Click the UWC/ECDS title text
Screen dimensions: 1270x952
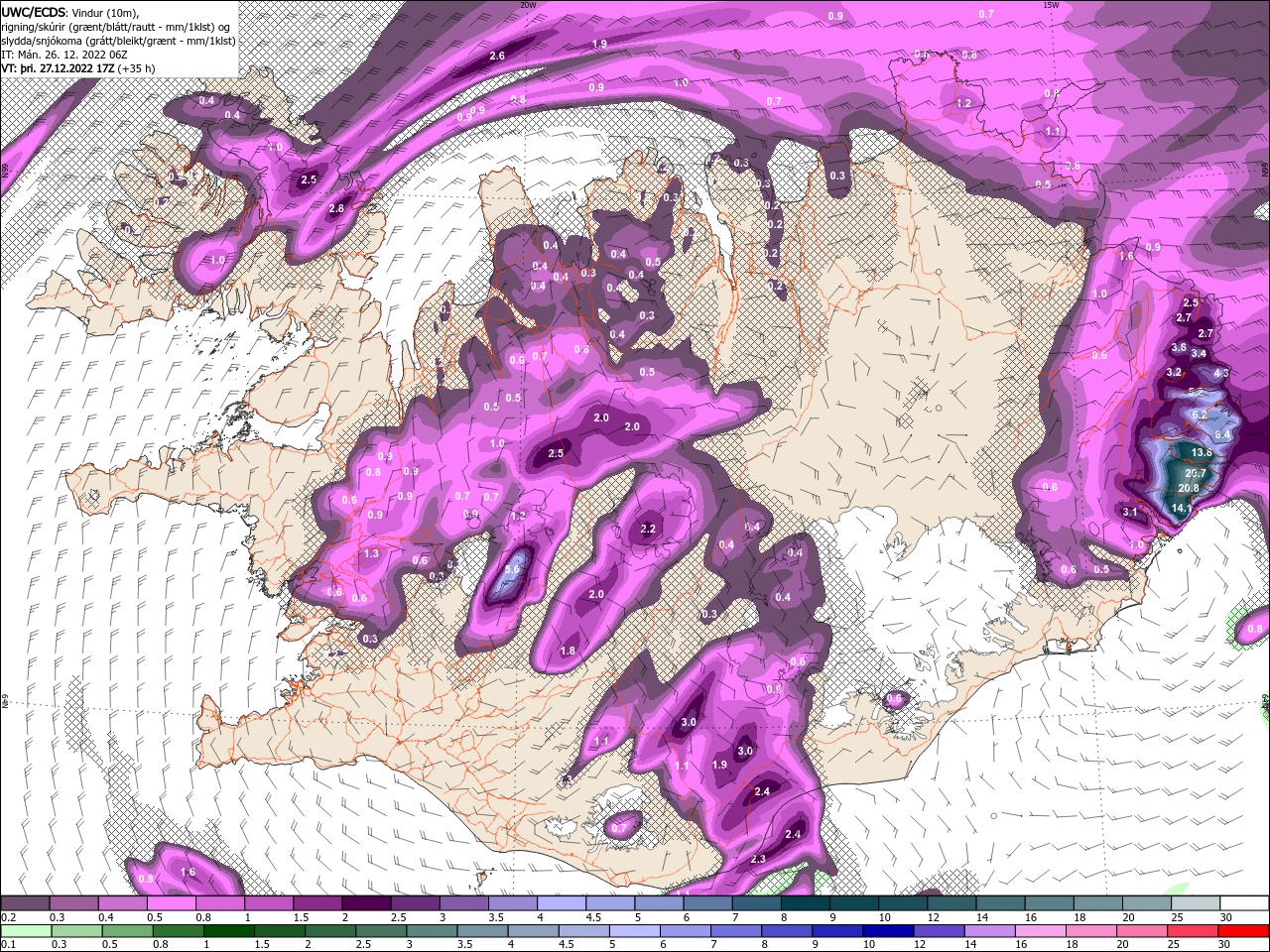(34, 11)
